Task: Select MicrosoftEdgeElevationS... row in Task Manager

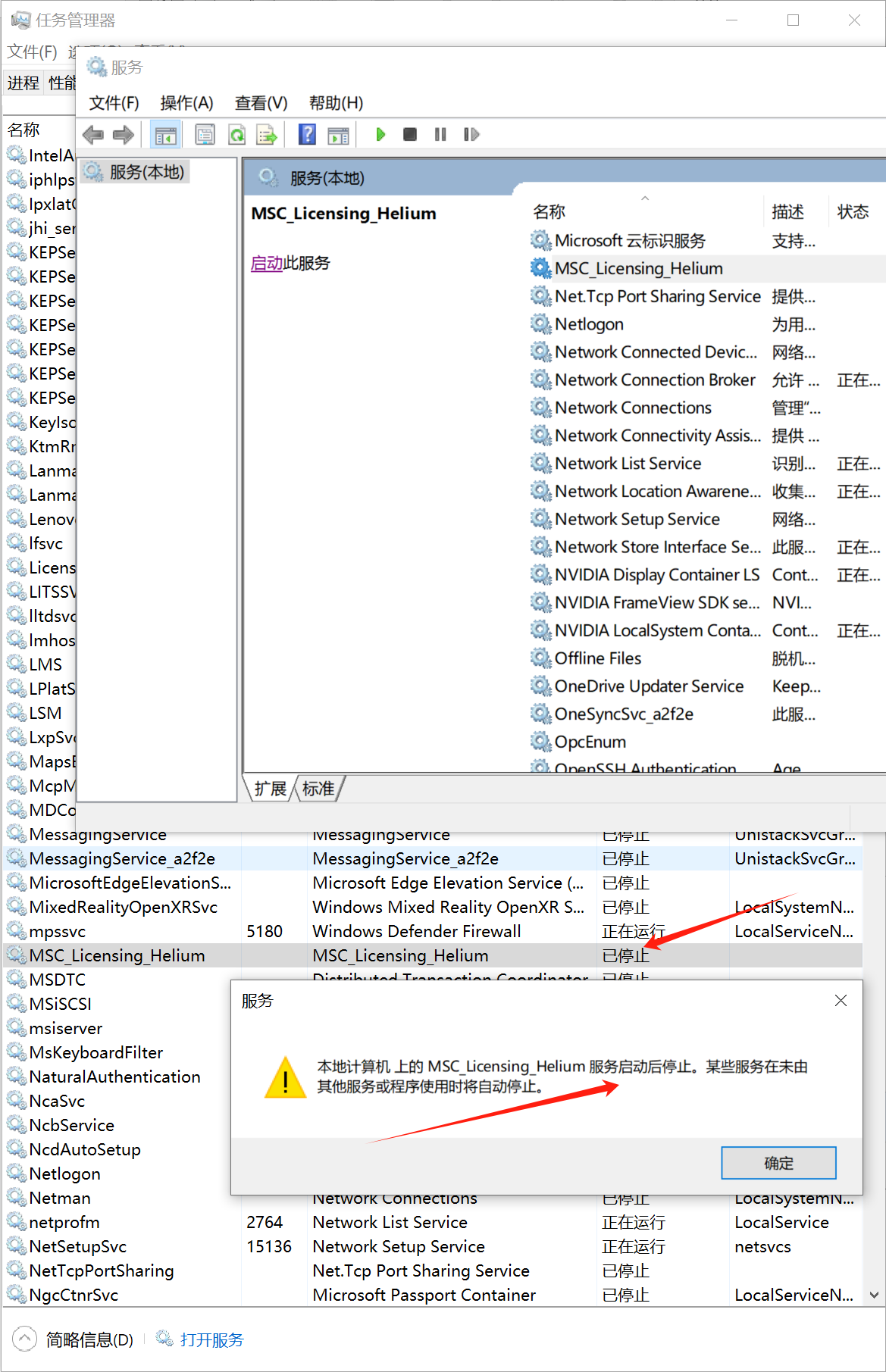Action: tap(433, 883)
